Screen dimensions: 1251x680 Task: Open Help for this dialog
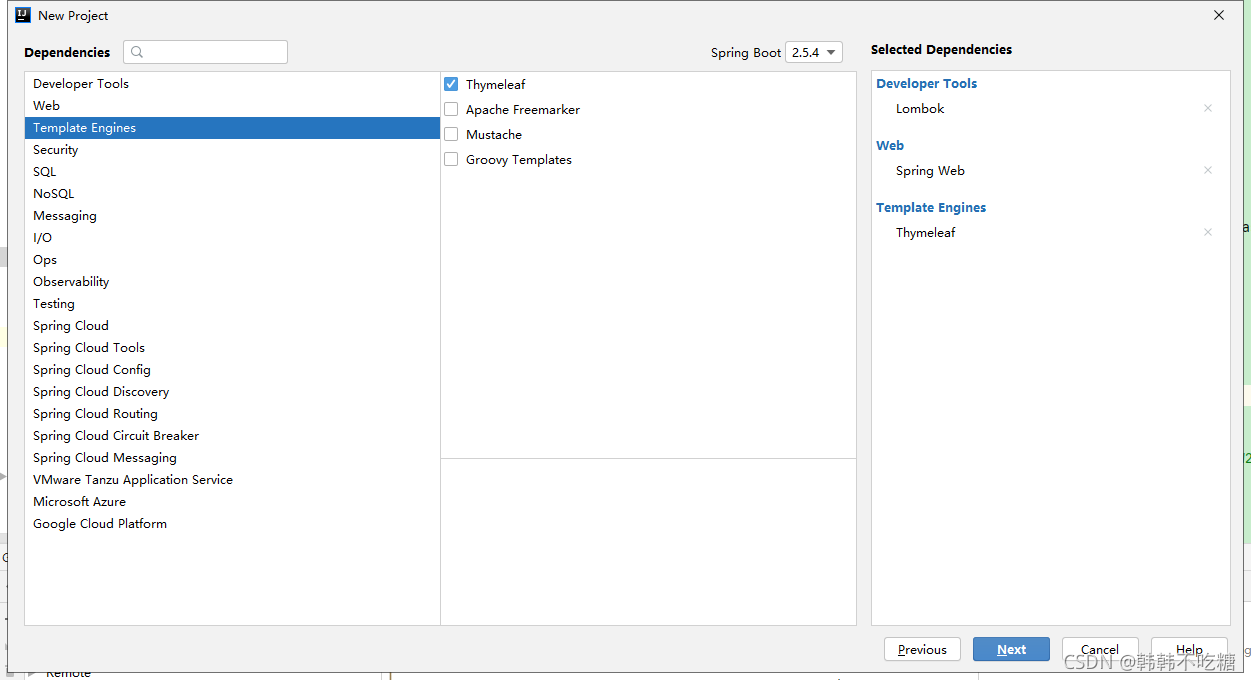coord(1189,649)
